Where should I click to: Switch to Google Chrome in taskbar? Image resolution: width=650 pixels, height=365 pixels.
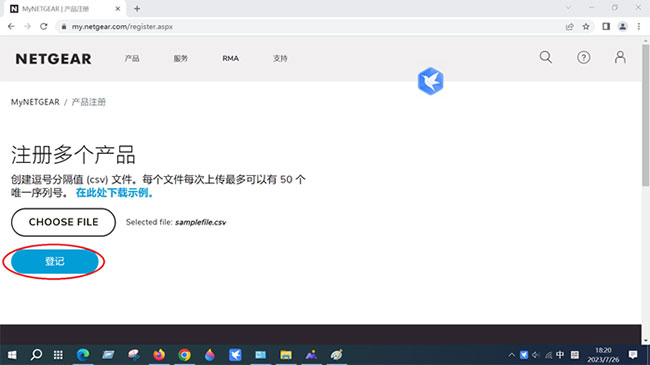(x=184, y=355)
